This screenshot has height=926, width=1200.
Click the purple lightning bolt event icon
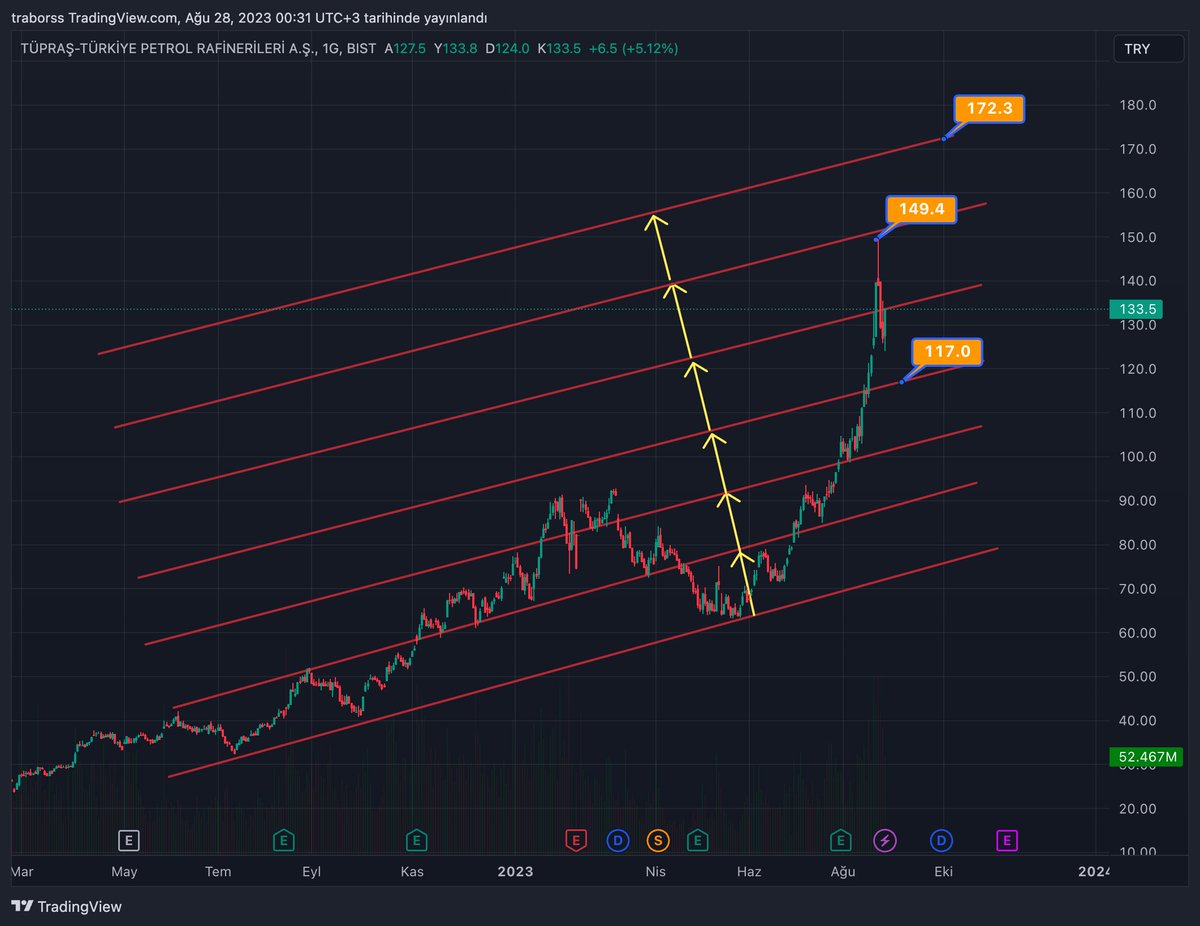click(x=885, y=840)
